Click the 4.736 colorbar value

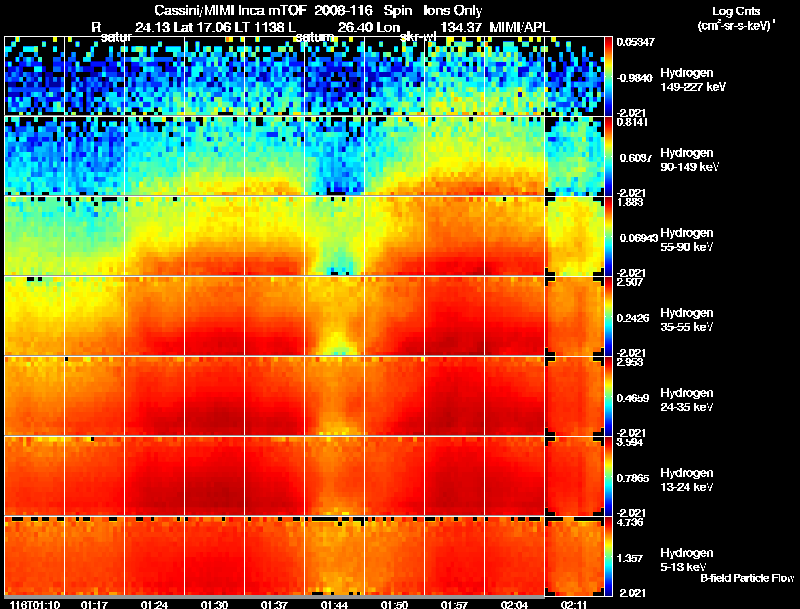[630, 522]
